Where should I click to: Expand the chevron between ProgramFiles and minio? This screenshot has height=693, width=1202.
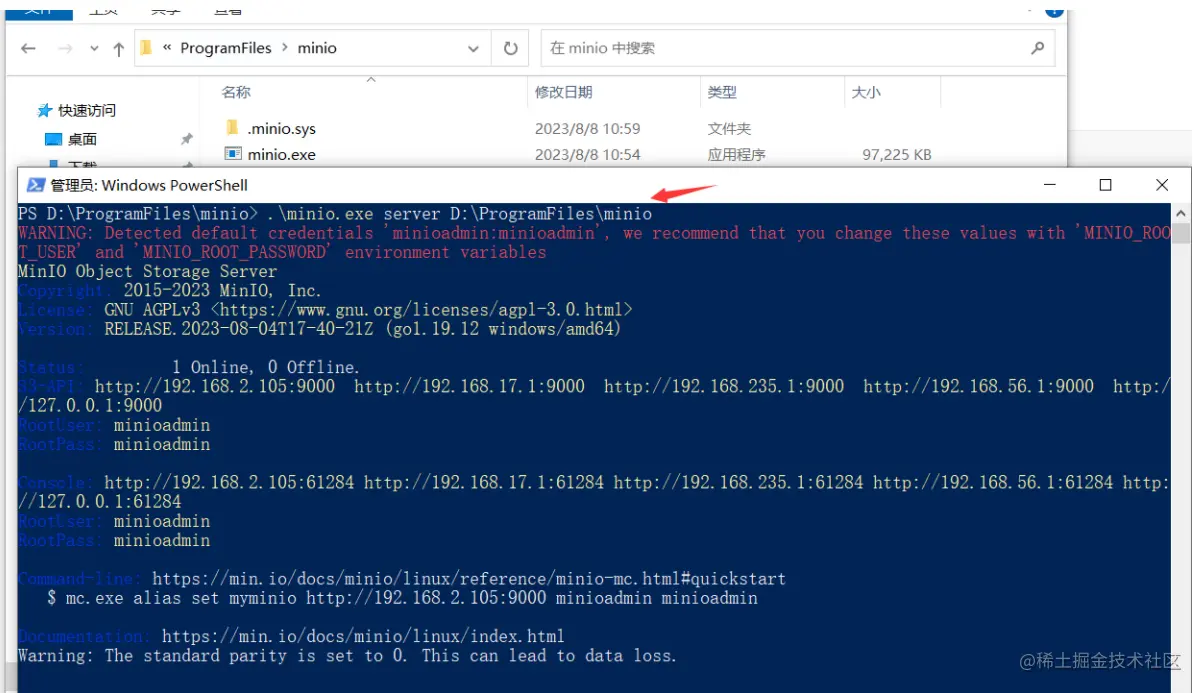coord(285,48)
